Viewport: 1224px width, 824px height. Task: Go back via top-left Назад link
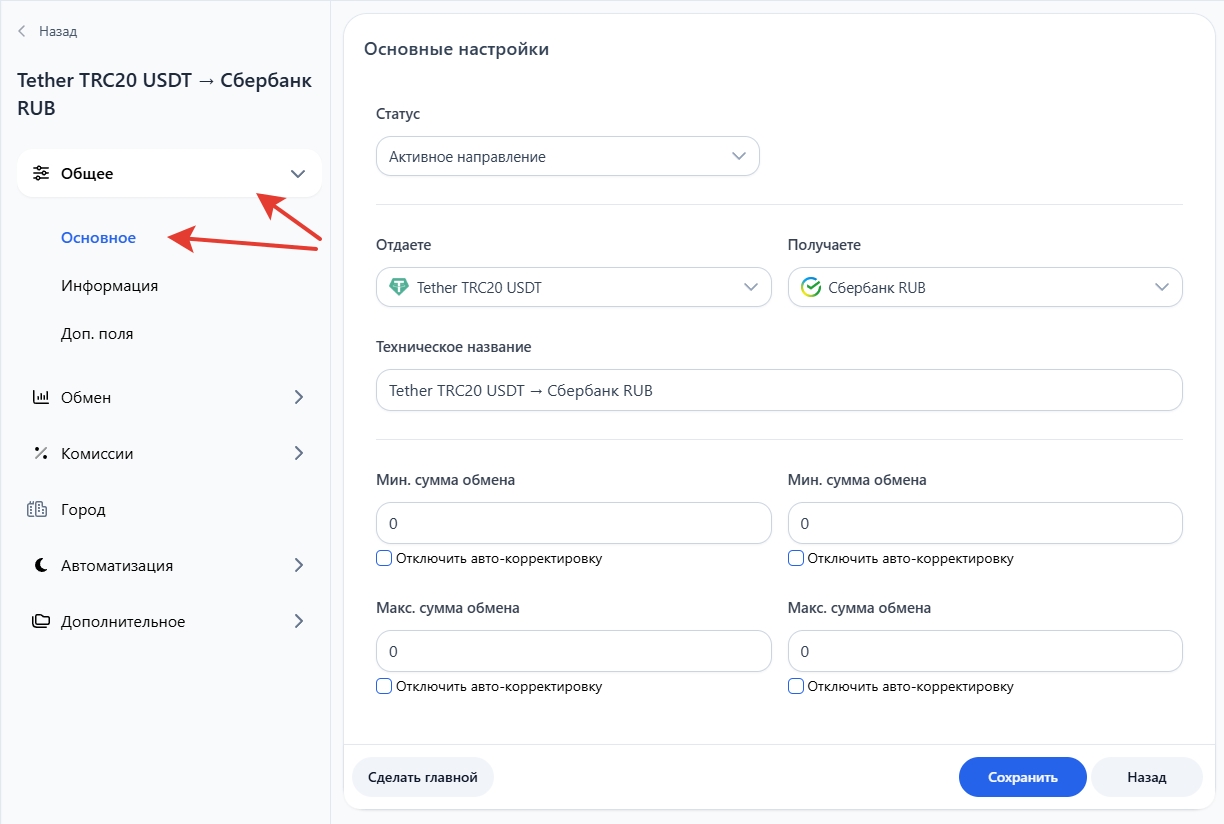click(48, 31)
